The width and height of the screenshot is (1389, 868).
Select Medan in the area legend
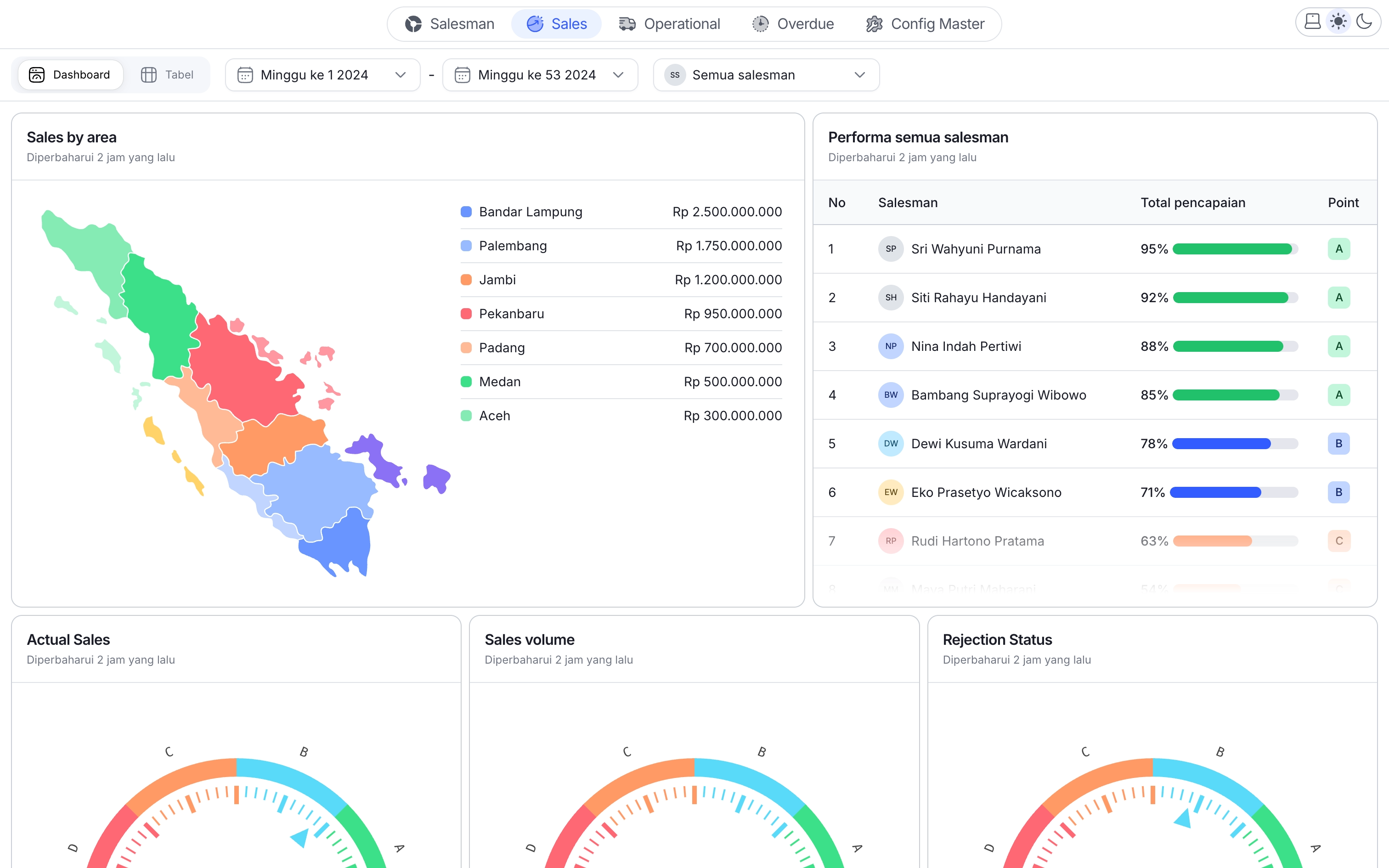pyautogui.click(x=621, y=382)
